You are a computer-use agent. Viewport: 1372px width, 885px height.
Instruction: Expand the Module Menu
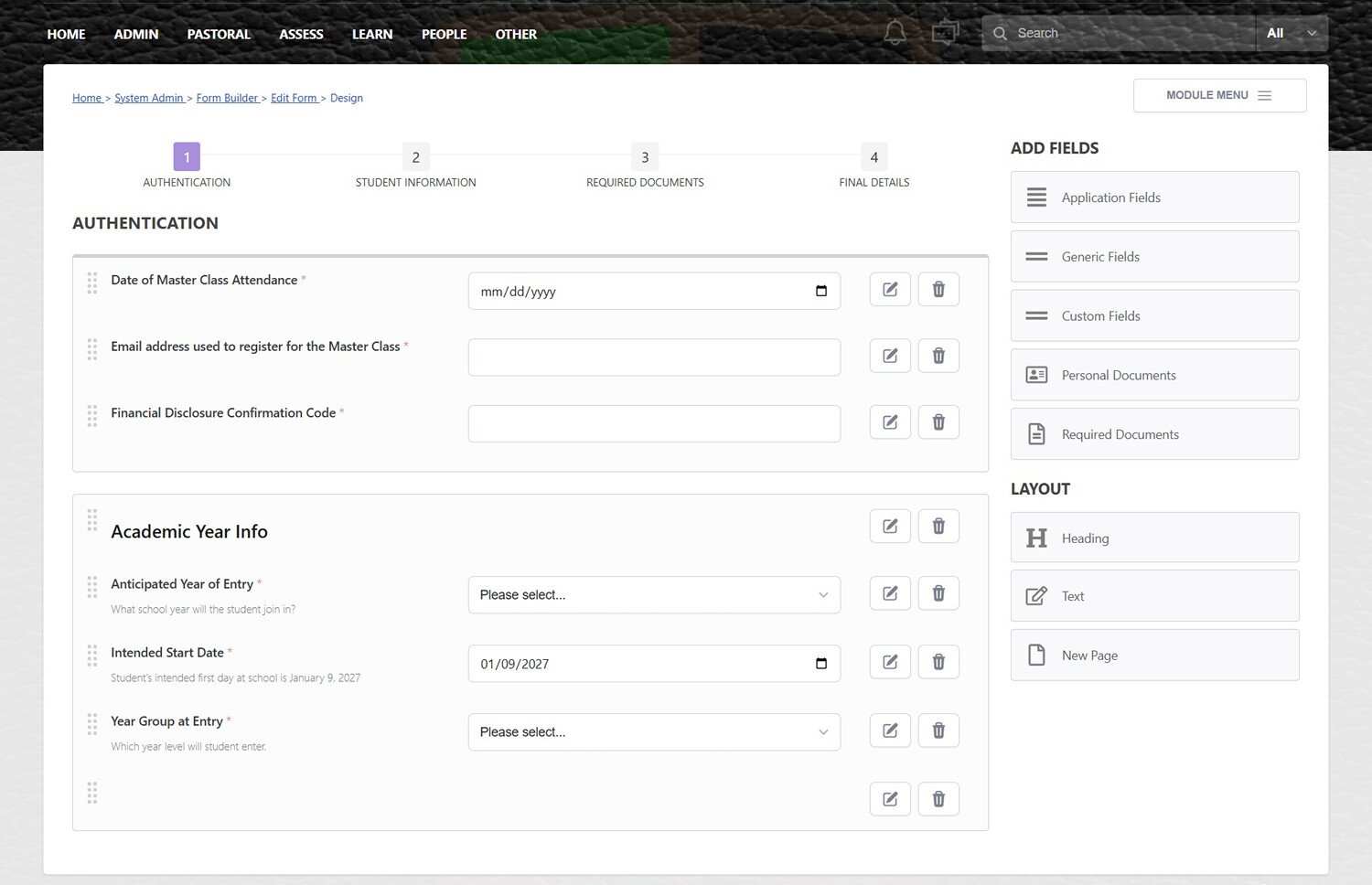click(1219, 95)
